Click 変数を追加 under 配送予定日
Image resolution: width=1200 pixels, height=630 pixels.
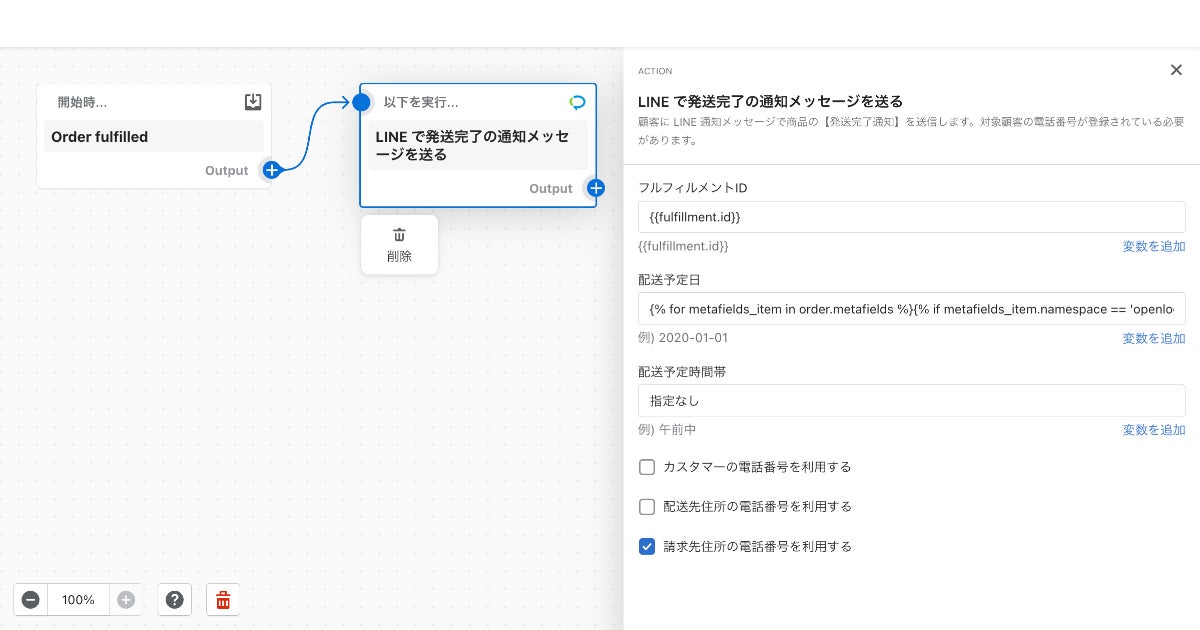click(1154, 338)
